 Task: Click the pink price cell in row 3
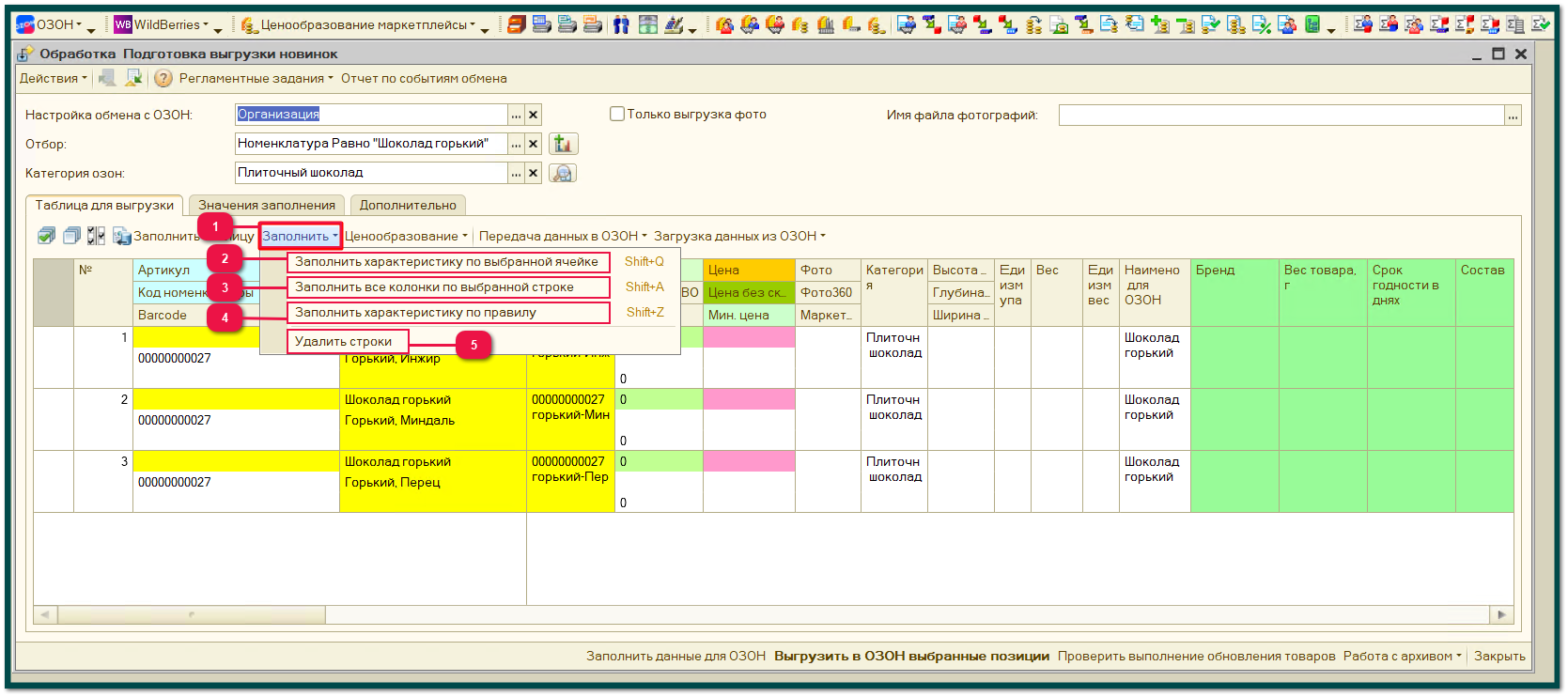[x=749, y=461]
